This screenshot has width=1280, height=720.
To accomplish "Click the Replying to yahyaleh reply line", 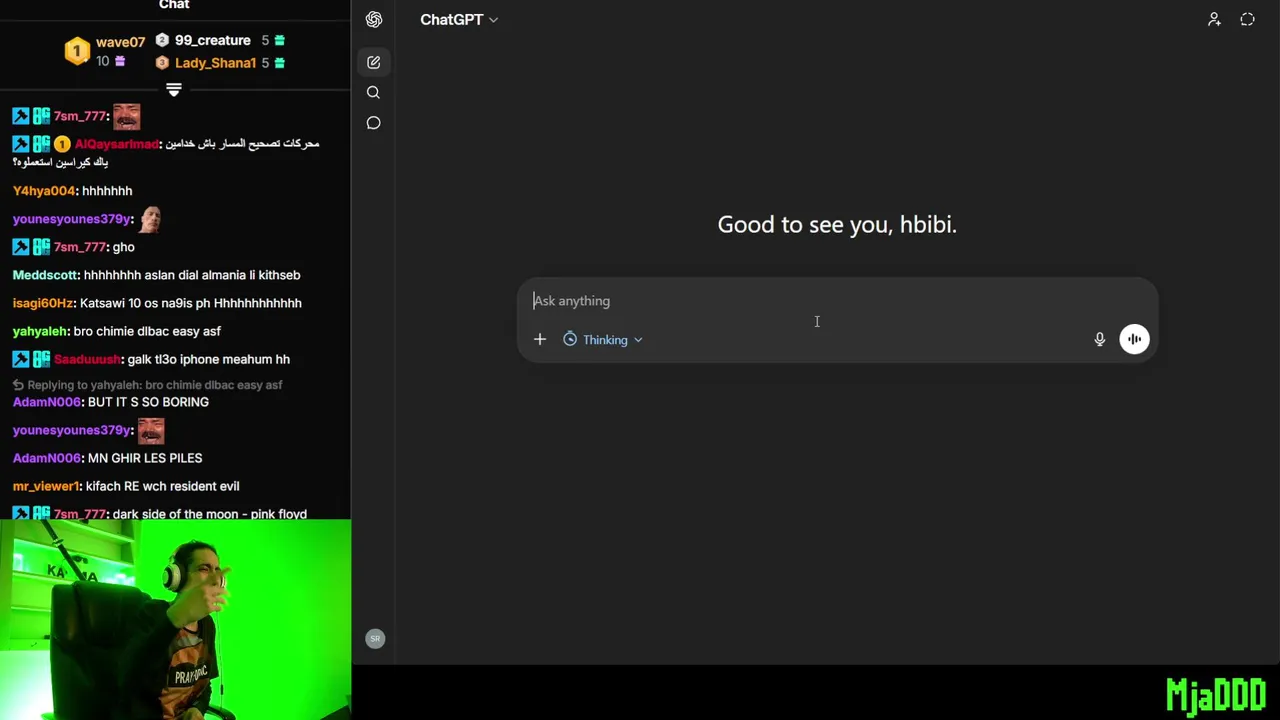I will point(148,385).
